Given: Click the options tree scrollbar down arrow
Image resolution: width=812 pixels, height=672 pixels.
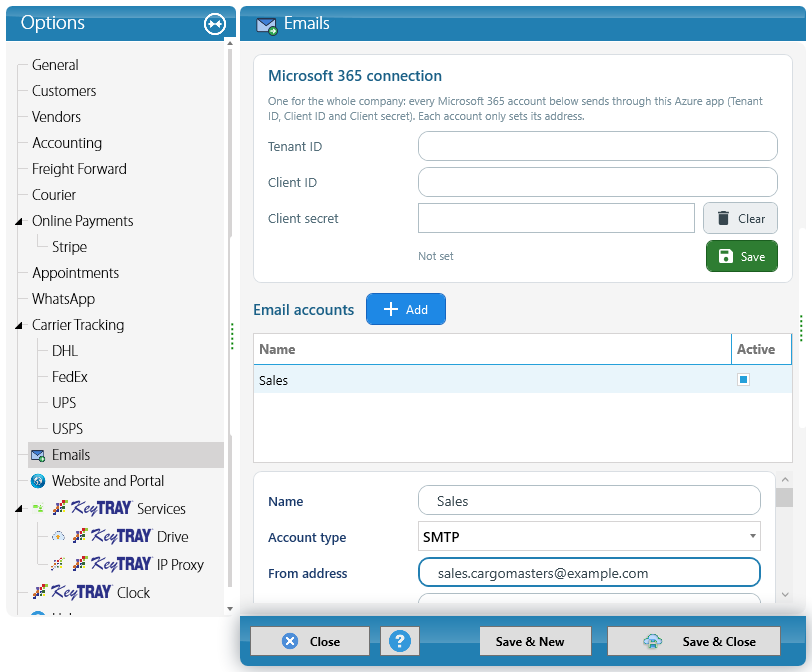Looking at the screenshot, I should pyautogui.click(x=230, y=609).
